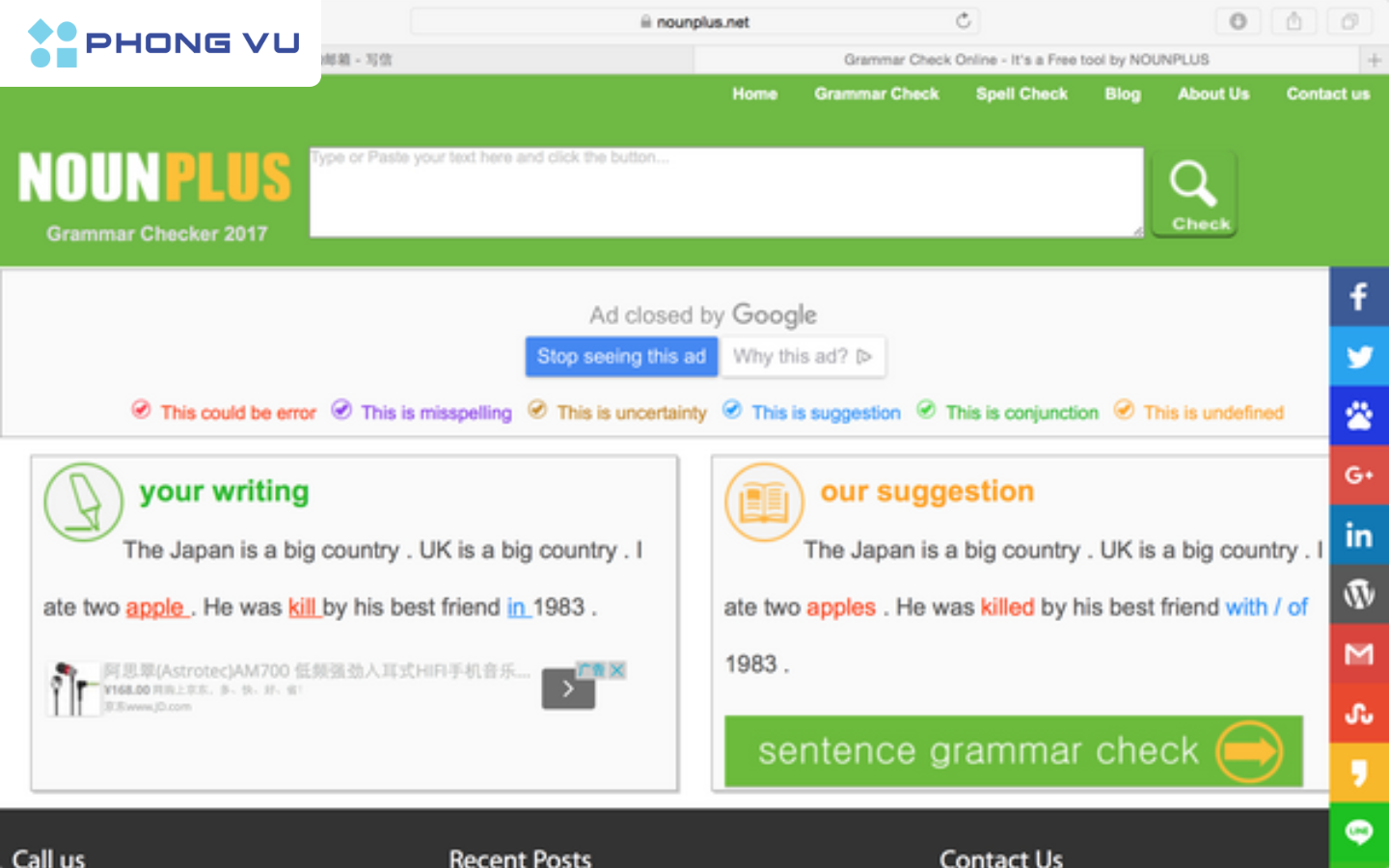Click the NOUNPLUS logo
Image resolution: width=1389 pixels, height=868 pixels.
154,177
